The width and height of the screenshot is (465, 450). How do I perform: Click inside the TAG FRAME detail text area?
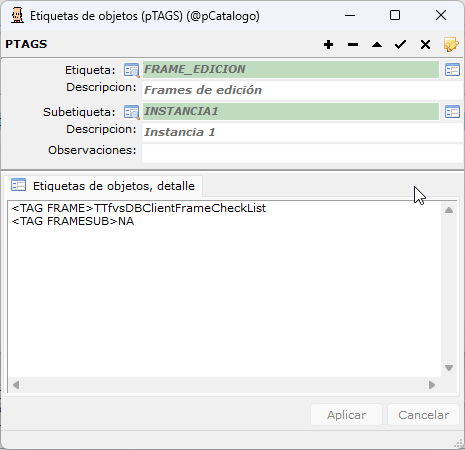point(224,289)
